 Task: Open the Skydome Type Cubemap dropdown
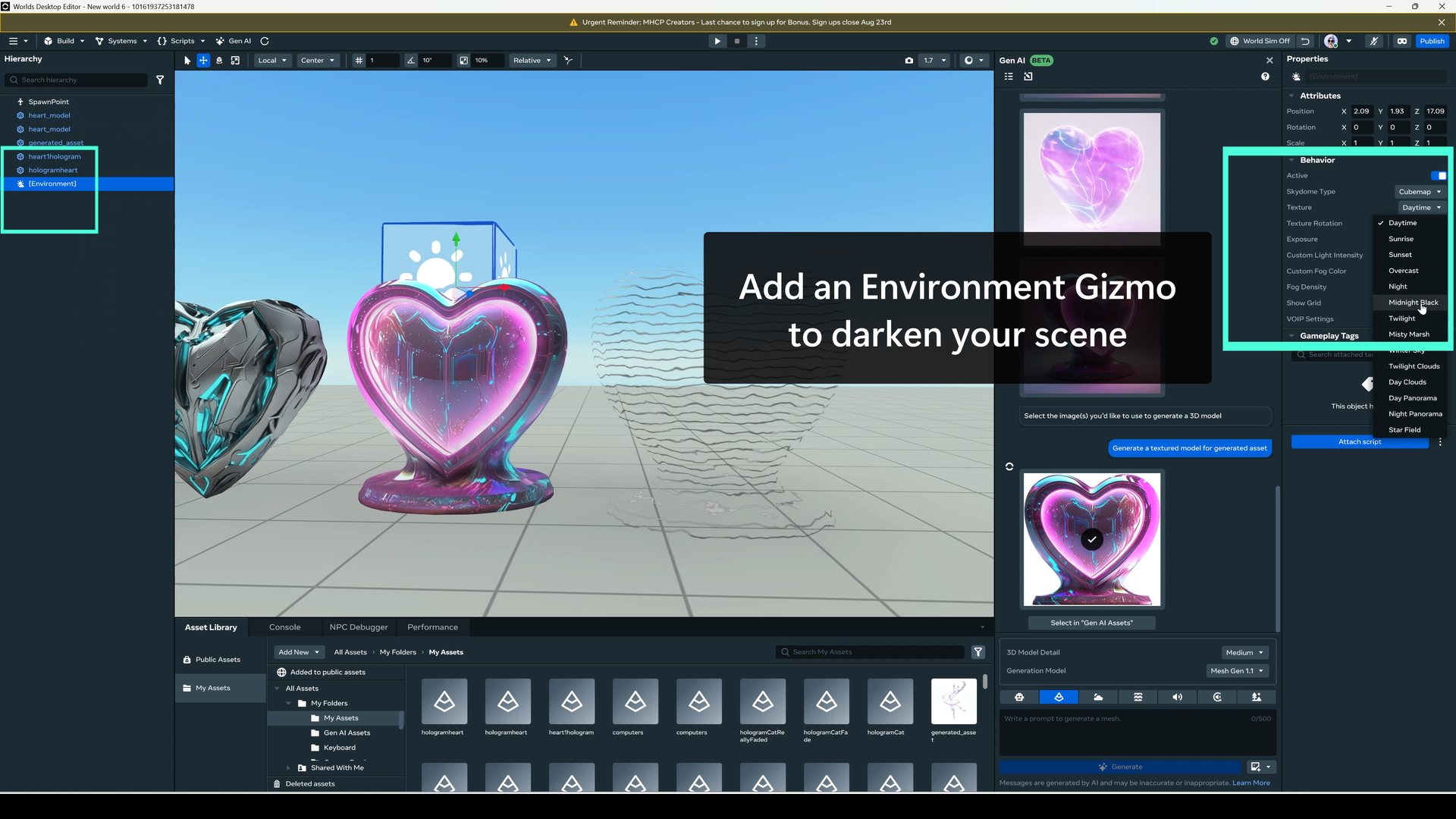tap(1419, 192)
